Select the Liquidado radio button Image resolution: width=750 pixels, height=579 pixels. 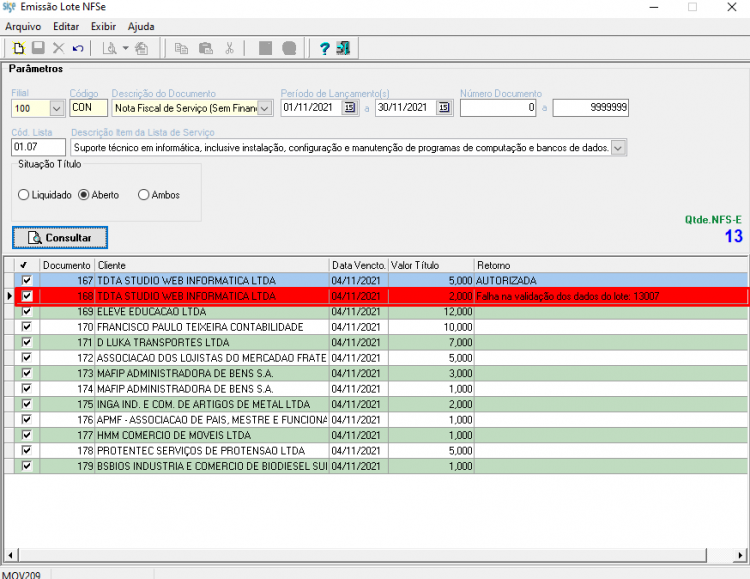(23, 195)
